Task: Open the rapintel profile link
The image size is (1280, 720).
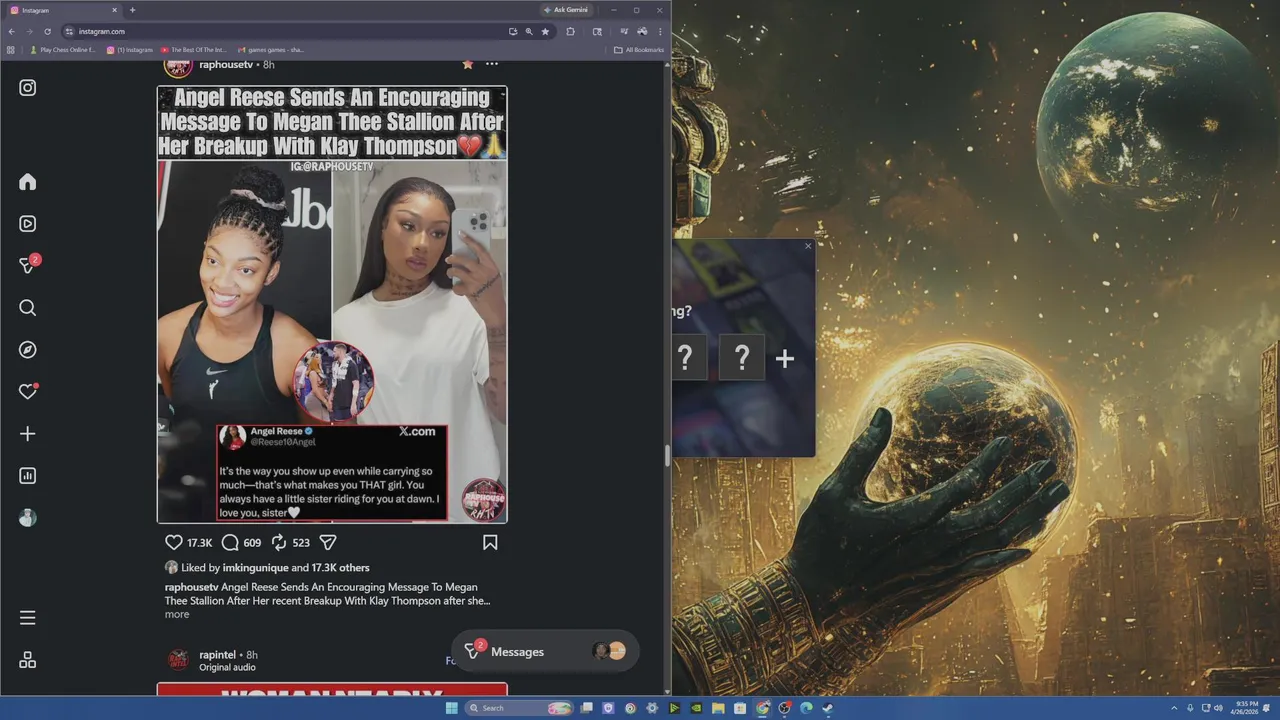Action: [217, 655]
